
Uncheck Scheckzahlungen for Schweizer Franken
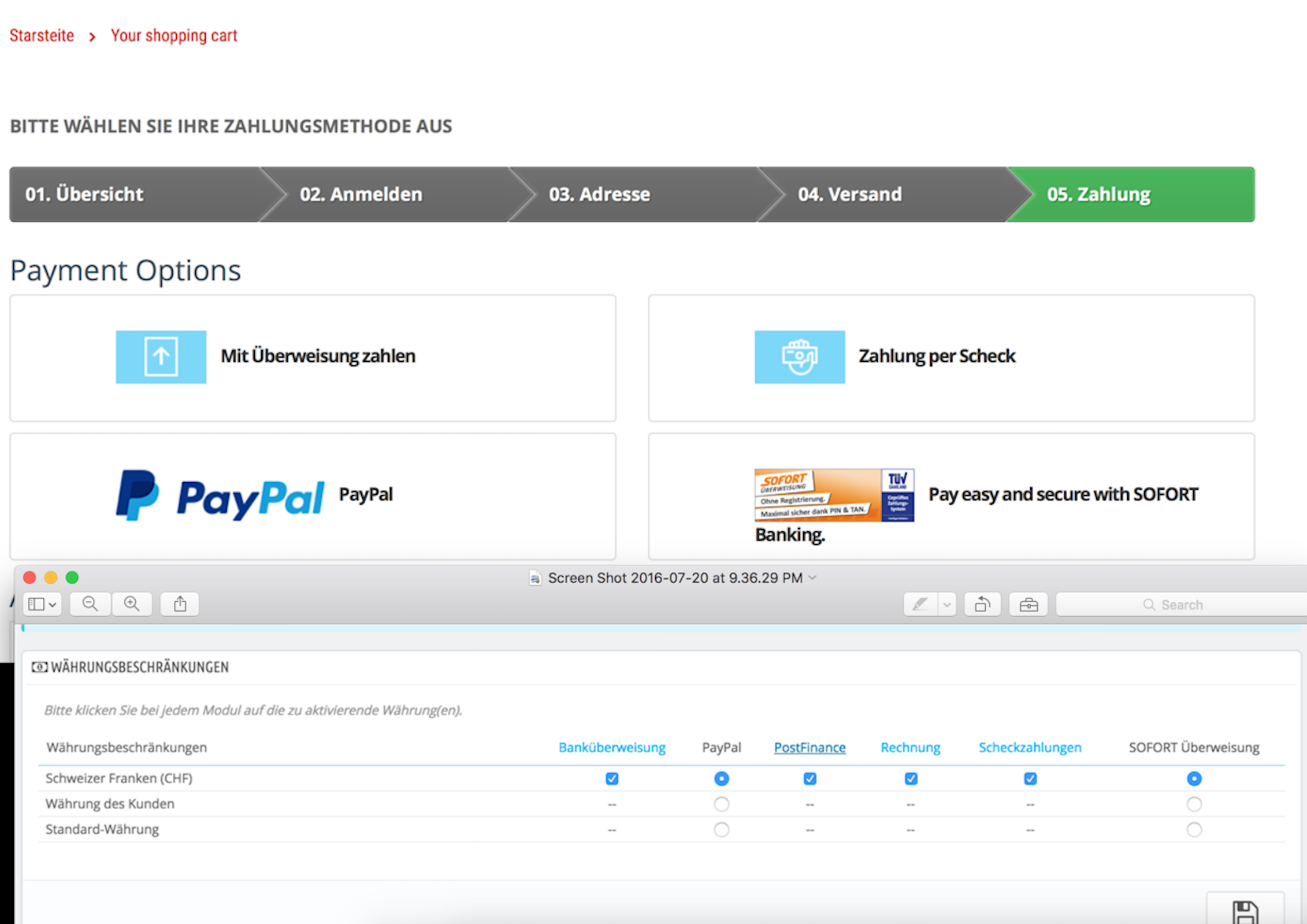1030,778
